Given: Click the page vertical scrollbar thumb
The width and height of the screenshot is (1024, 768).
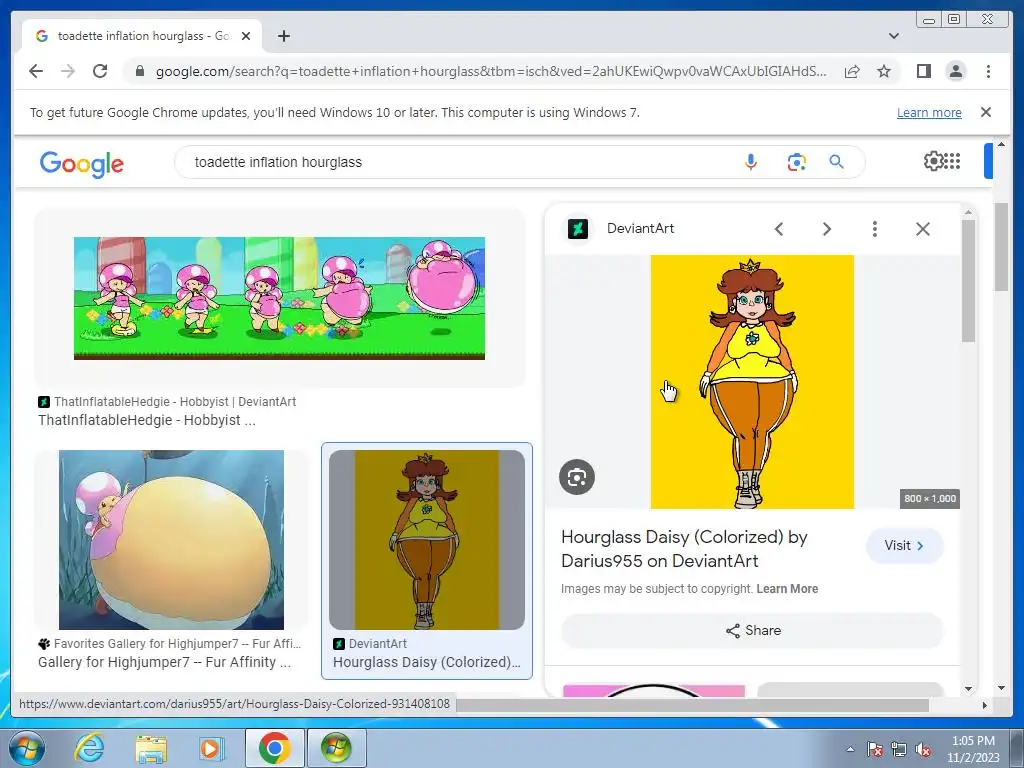Looking at the screenshot, I should pos(1000,247).
